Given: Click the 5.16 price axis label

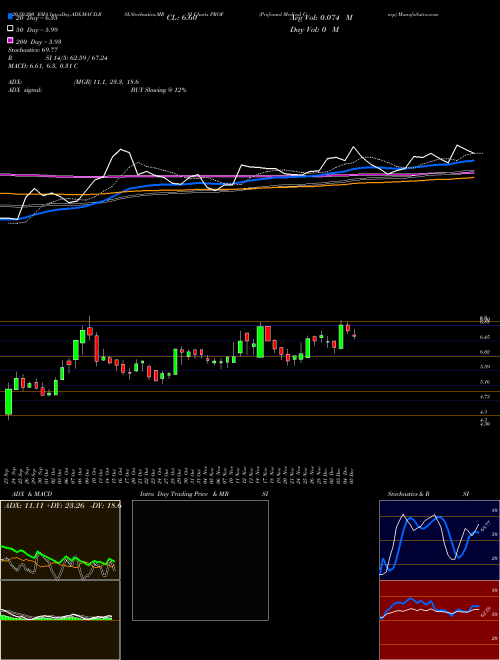Looking at the screenshot, I should click(x=485, y=382).
